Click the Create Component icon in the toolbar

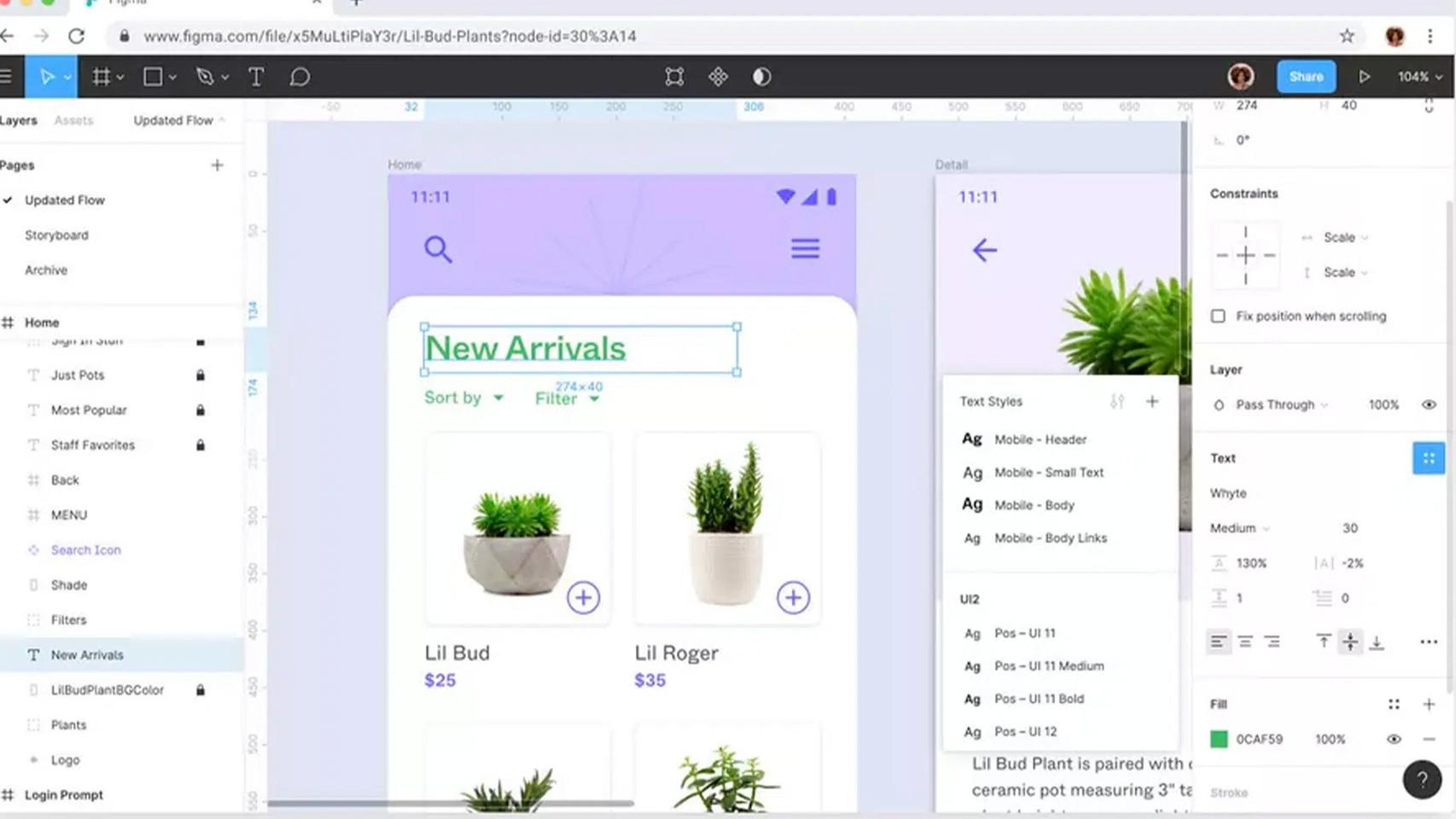pyautogui.click(x=673, y=76)
